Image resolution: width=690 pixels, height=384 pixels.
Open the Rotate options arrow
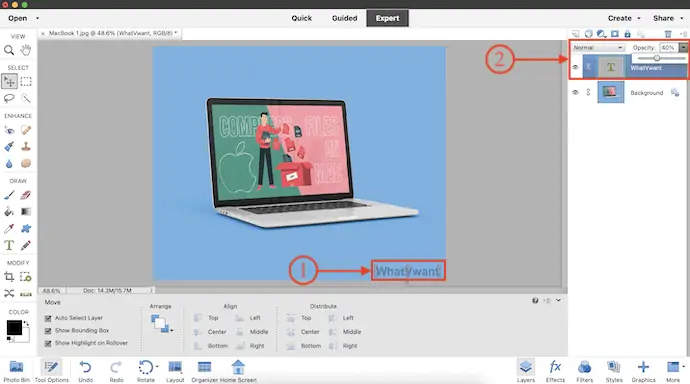click(x=157, y=366)
